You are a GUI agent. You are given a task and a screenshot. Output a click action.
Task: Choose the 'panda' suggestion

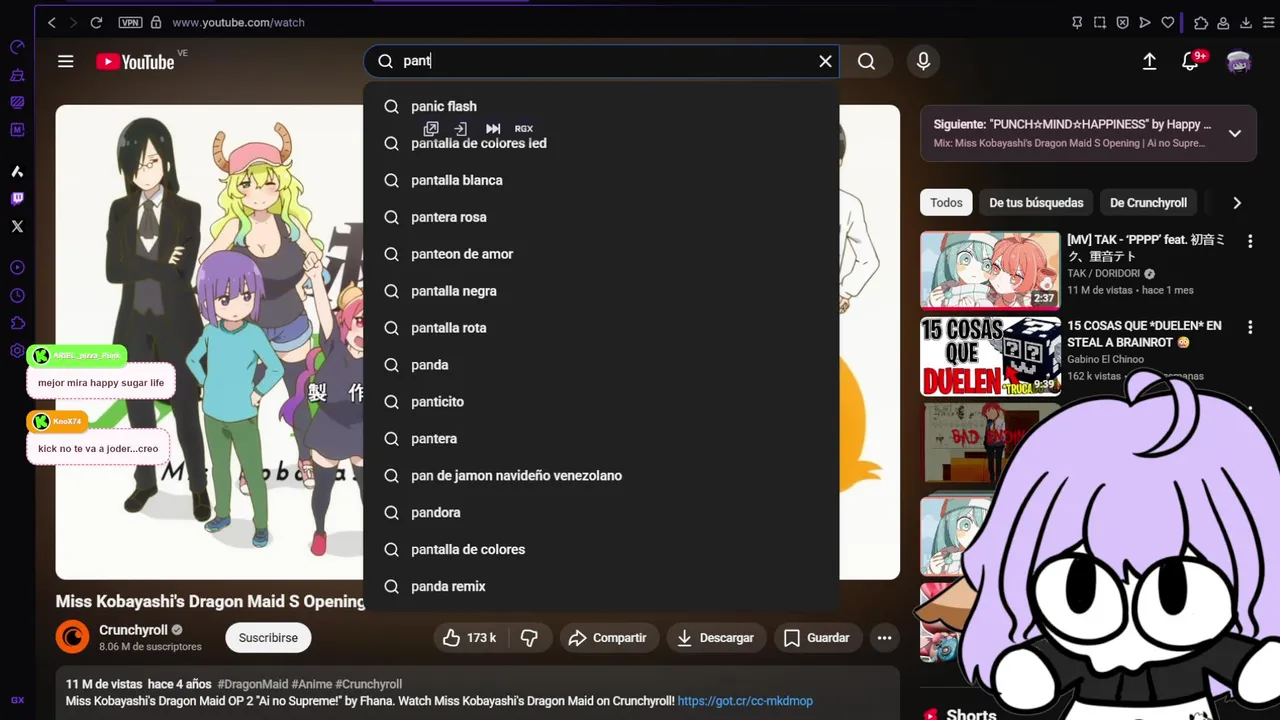[601, 365]
